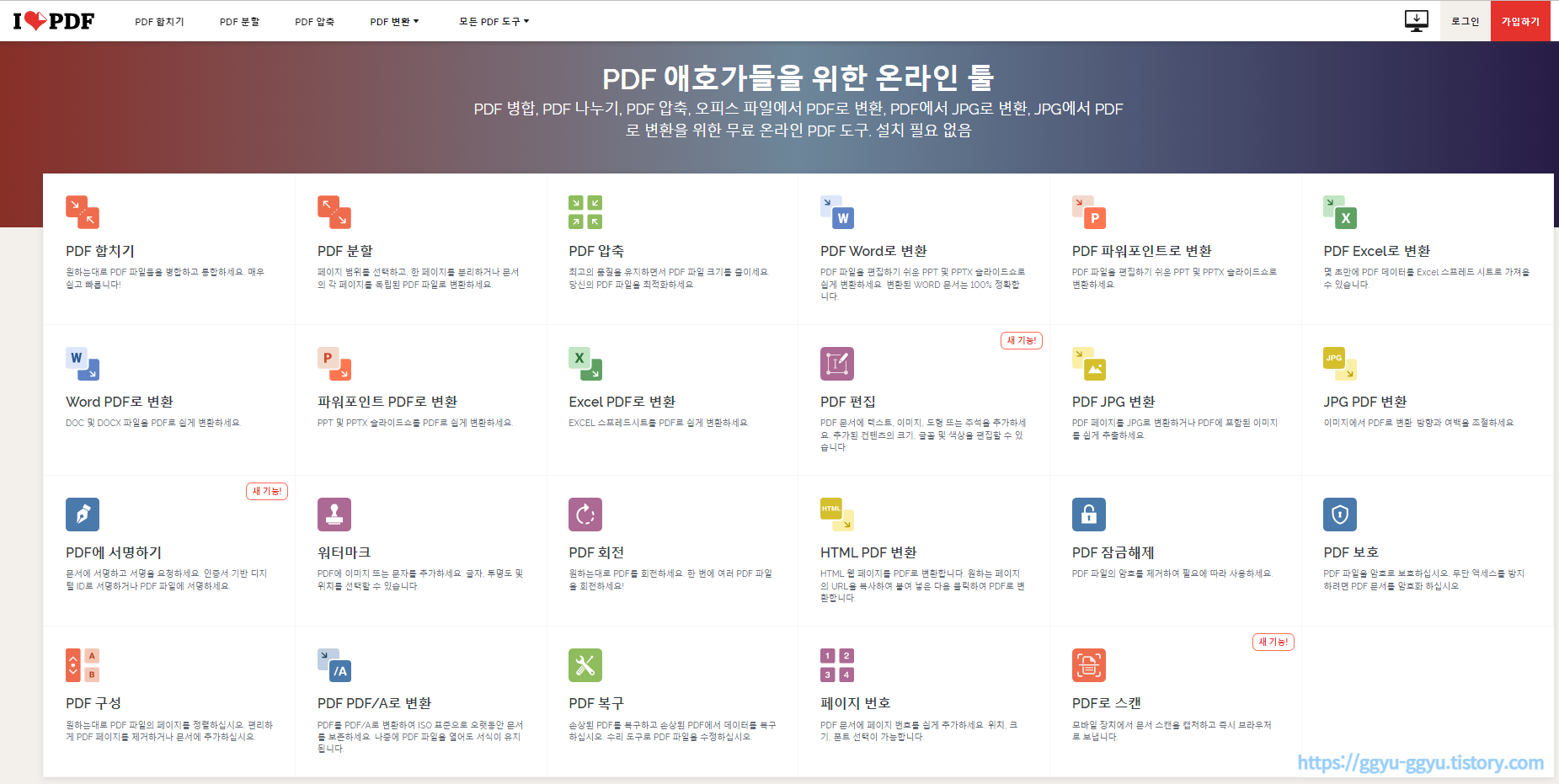1559x784 pixels.
Task: Expand the 모든 PDF 도구 dropdown
Action: (x=494, y=22)
